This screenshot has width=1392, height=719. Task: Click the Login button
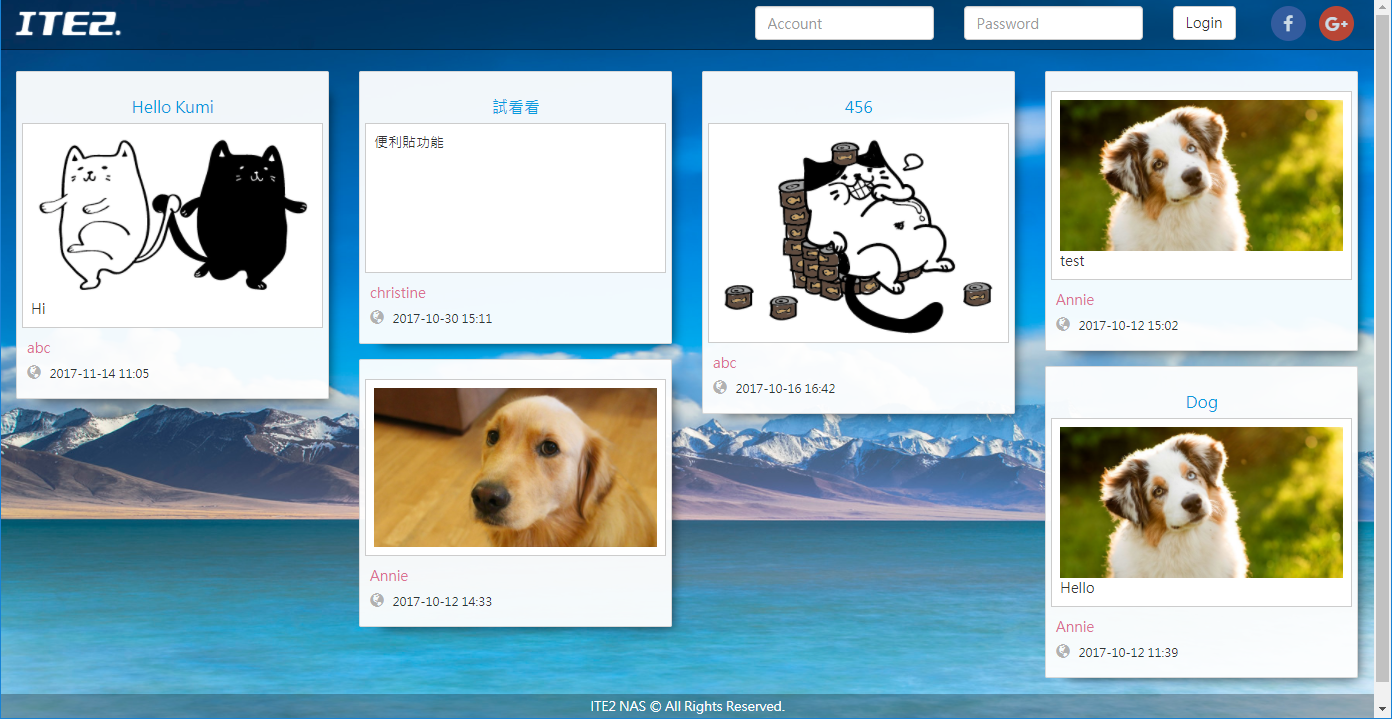pyautogui.click(x=1204, y=23)
